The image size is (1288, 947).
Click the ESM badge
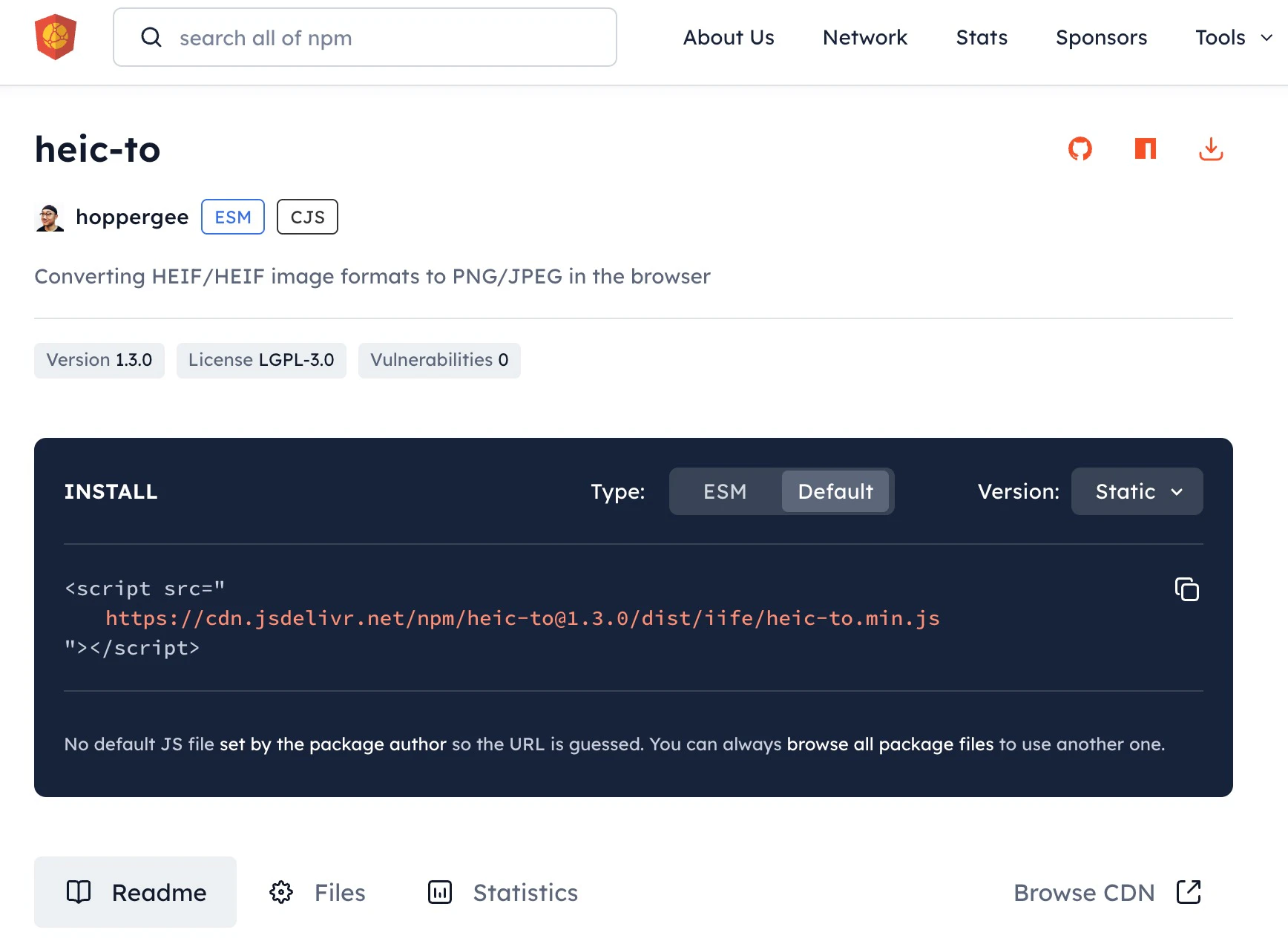click(x=233, y=217)
